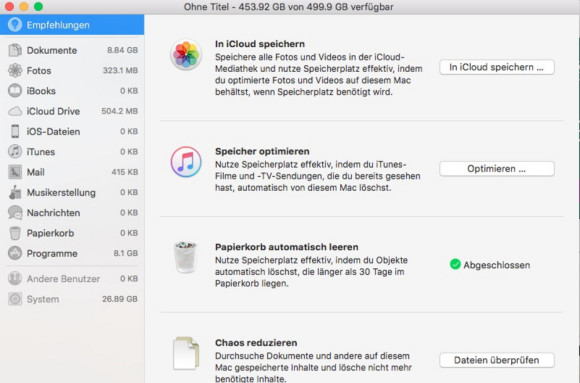Click the Abgeschlossen status text

pyautogui.click(x=497, y=265)
